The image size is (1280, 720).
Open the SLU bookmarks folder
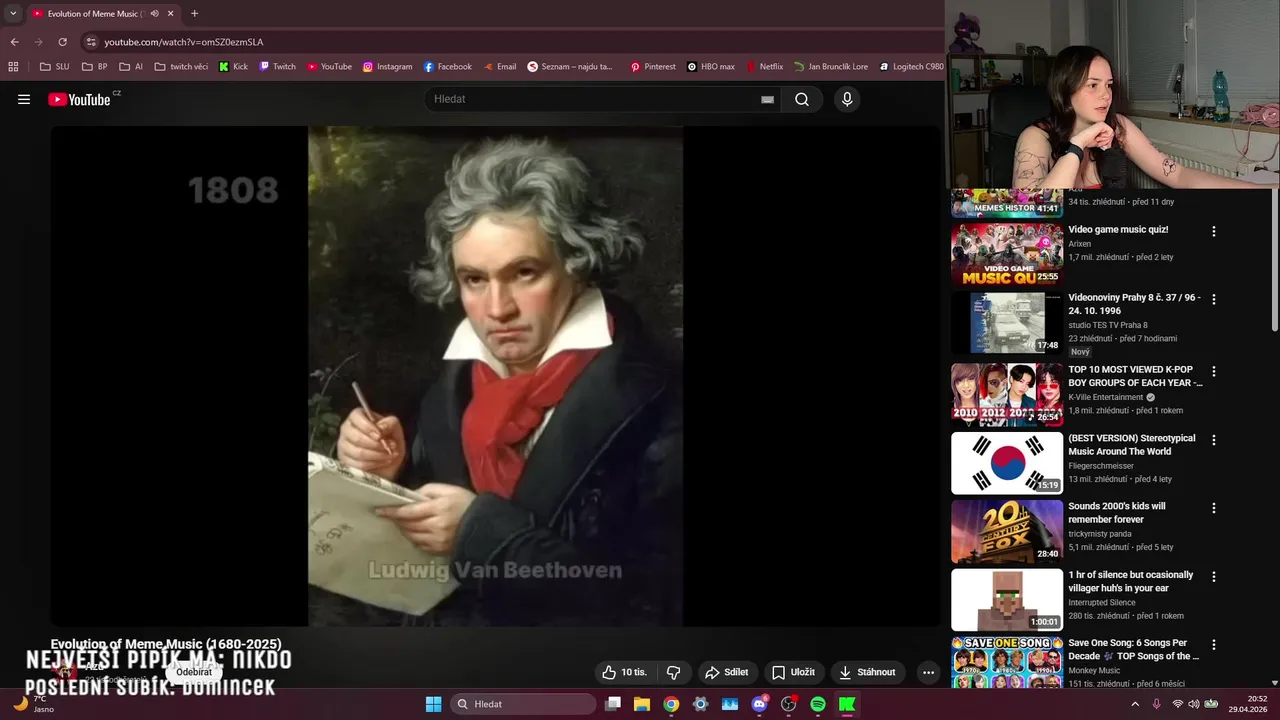click(54, 67)
